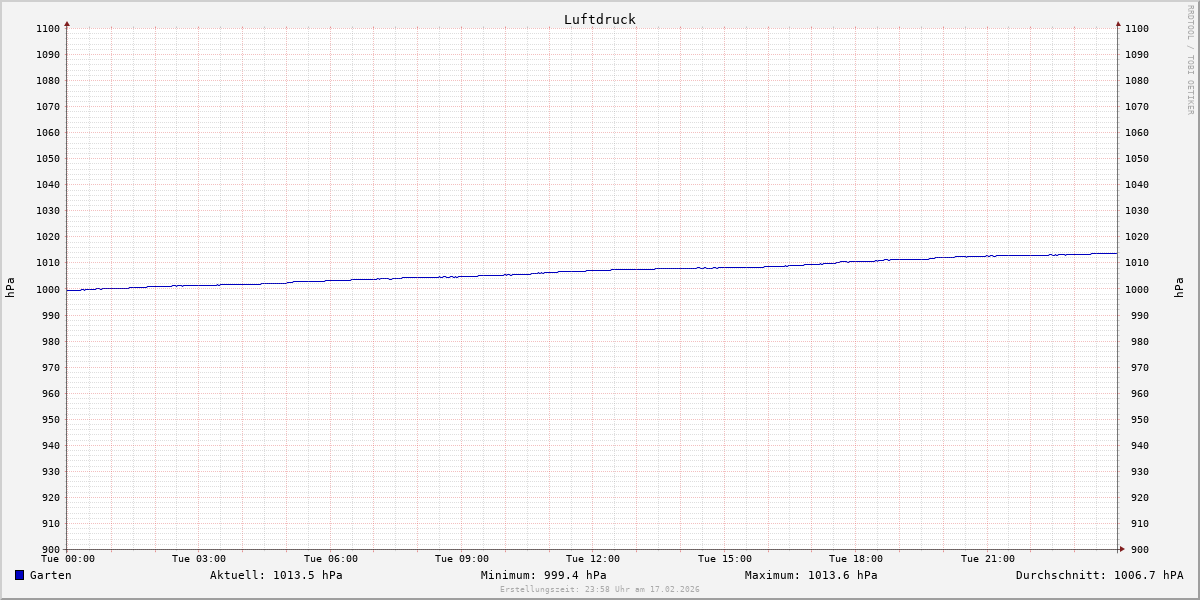Click the Durchschnitt 1006.7 hPA value
The image size is (1200, 600).
[1099, 575]
